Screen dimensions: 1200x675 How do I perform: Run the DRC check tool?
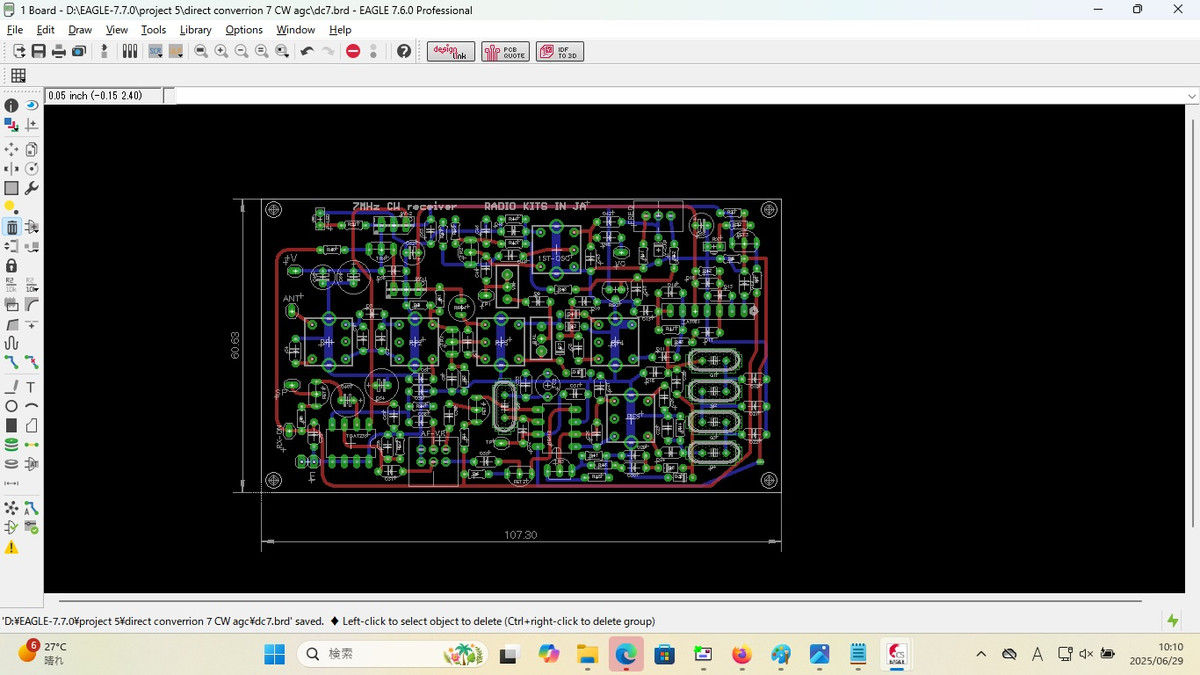(32, 527)
